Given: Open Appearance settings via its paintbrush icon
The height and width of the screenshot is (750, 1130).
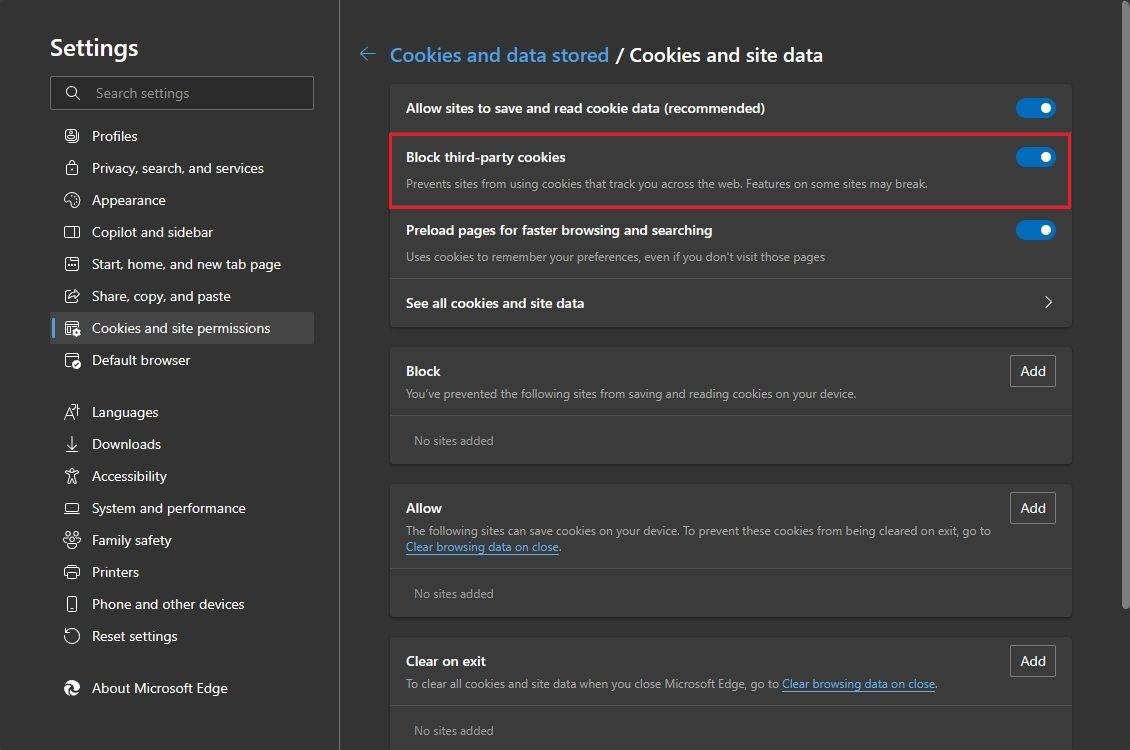Looking at the screenshot, I should [x=73, y=200].
